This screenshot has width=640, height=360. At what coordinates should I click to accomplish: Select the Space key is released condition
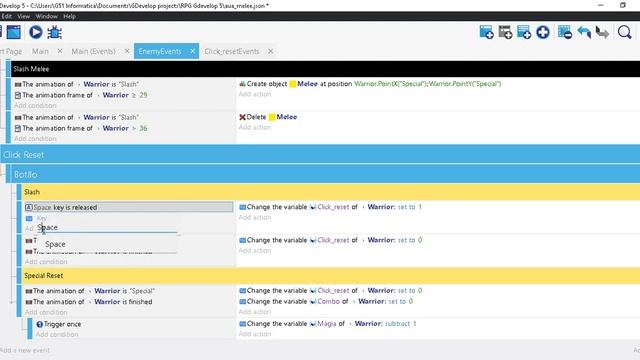click(129, 207)
